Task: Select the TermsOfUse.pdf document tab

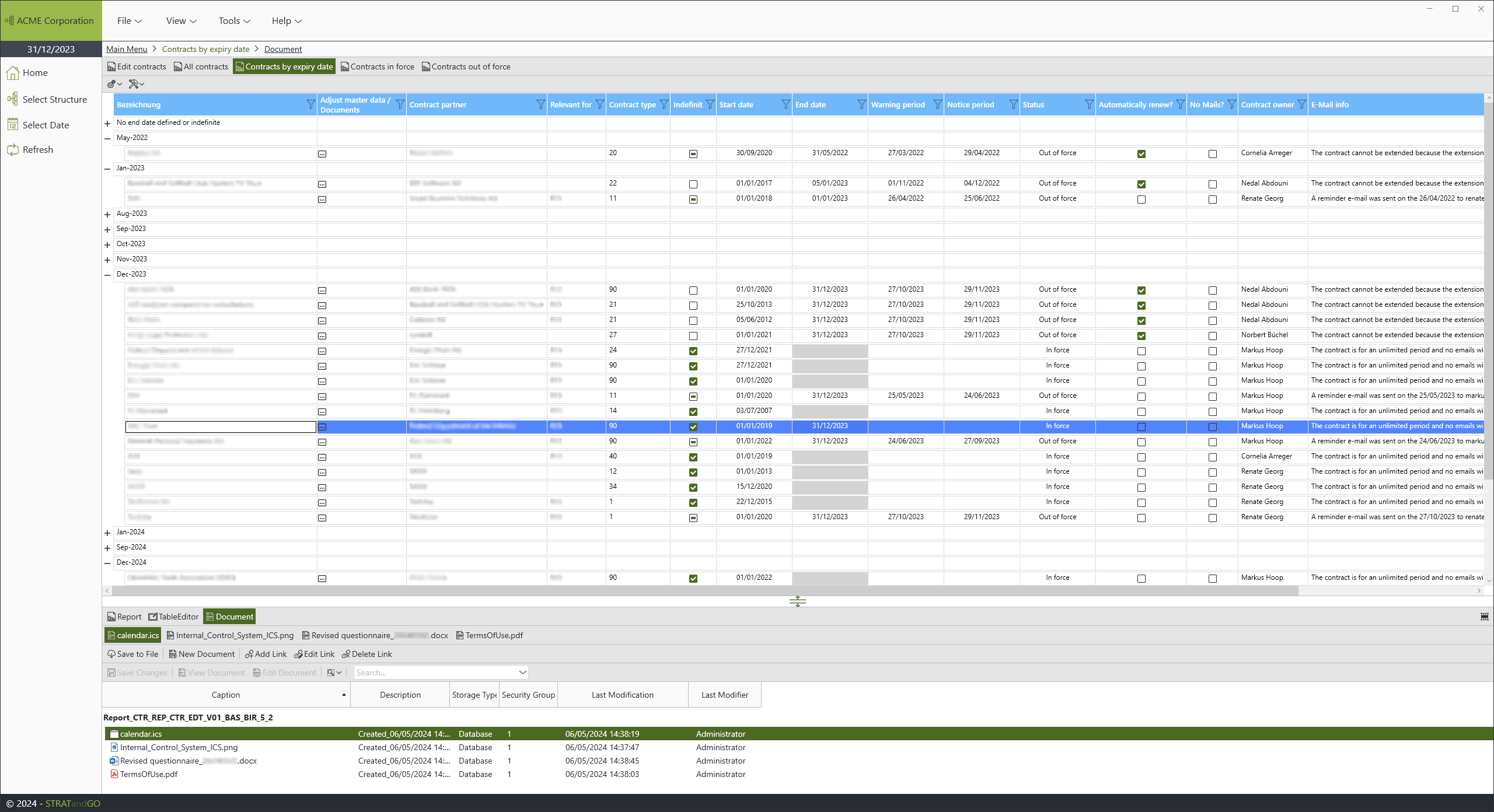Action: point(490,635)
